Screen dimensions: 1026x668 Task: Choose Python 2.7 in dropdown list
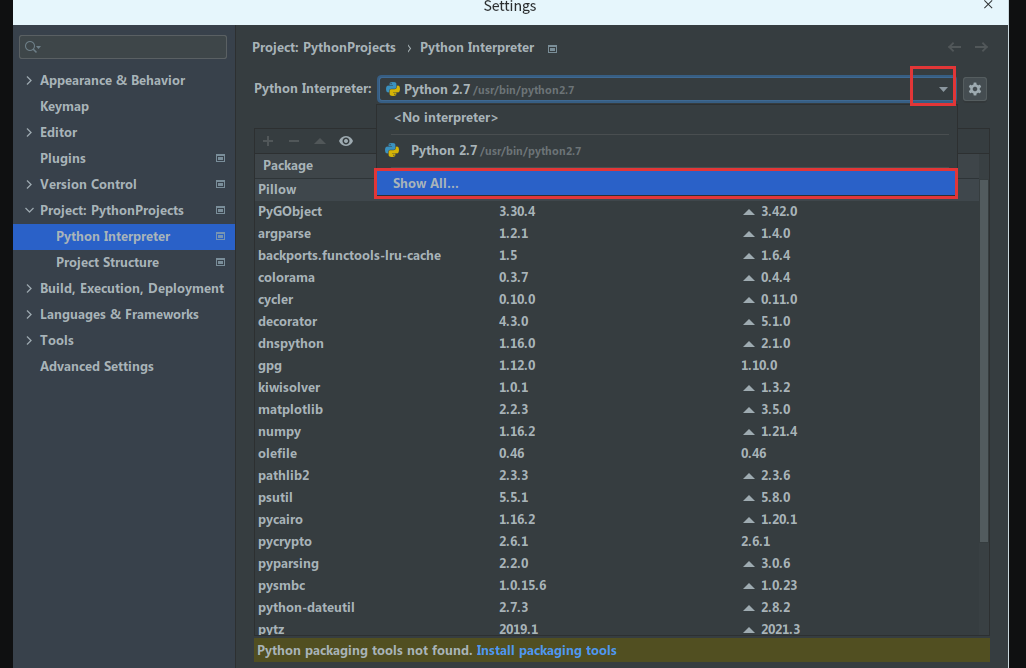[x=667, y=150]
